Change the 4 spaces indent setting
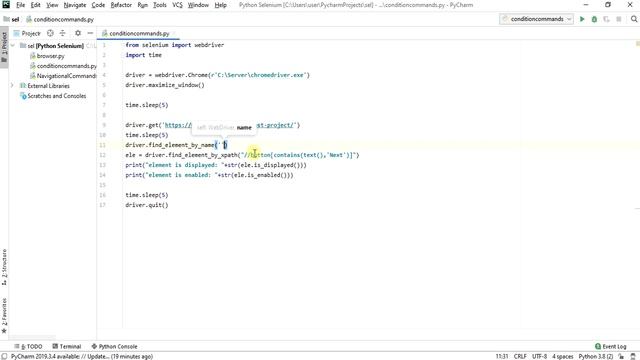Viewport: 640px width, 360px height. tap(562, 356)
